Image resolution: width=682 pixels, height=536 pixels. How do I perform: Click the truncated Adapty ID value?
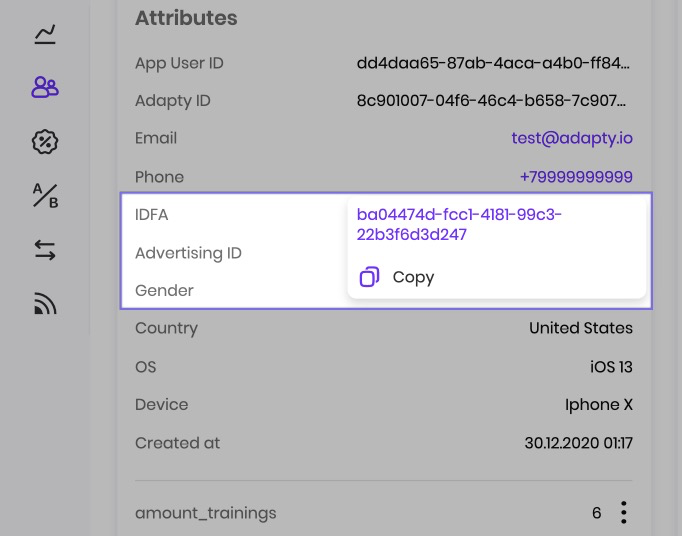pos(491,101)
